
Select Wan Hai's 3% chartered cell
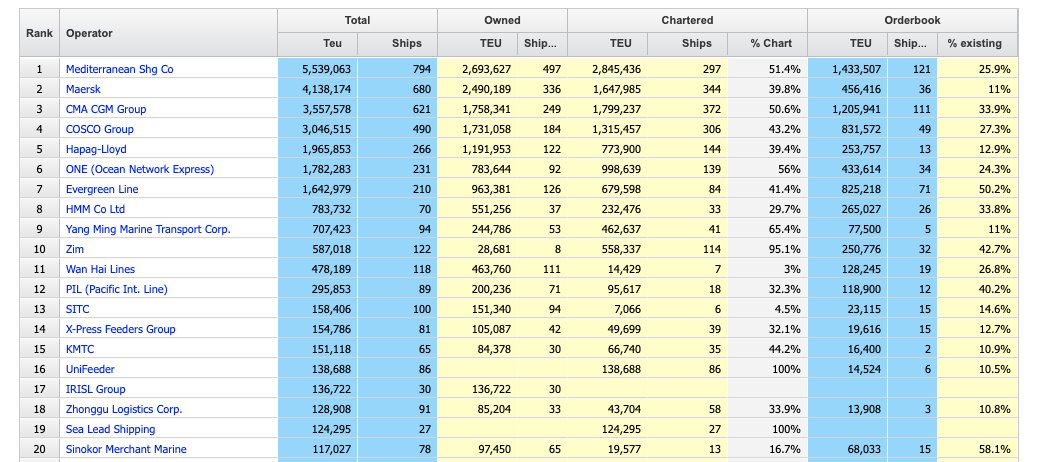pyautogui.click(x=767, y=269)
